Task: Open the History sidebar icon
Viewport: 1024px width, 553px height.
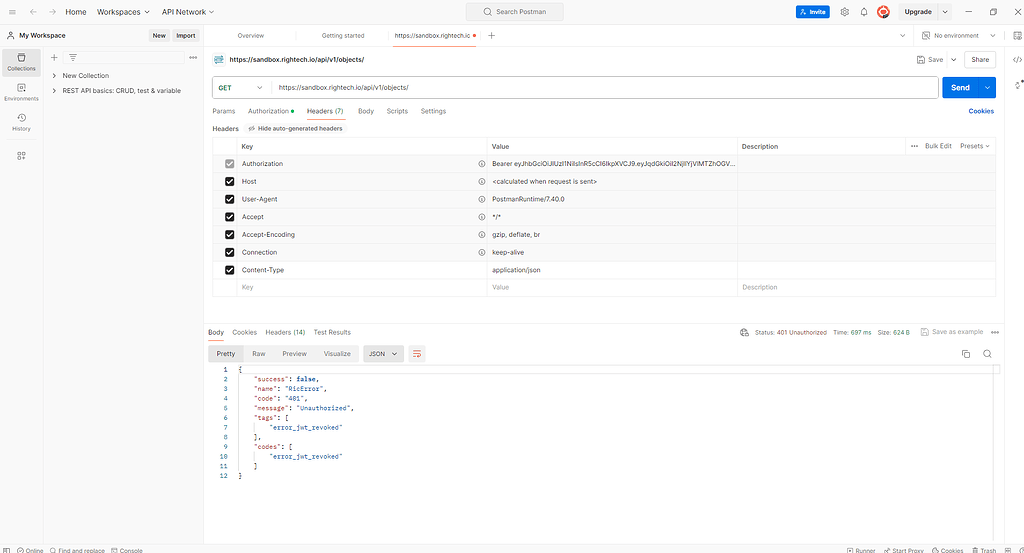Action: click(21, 122)
